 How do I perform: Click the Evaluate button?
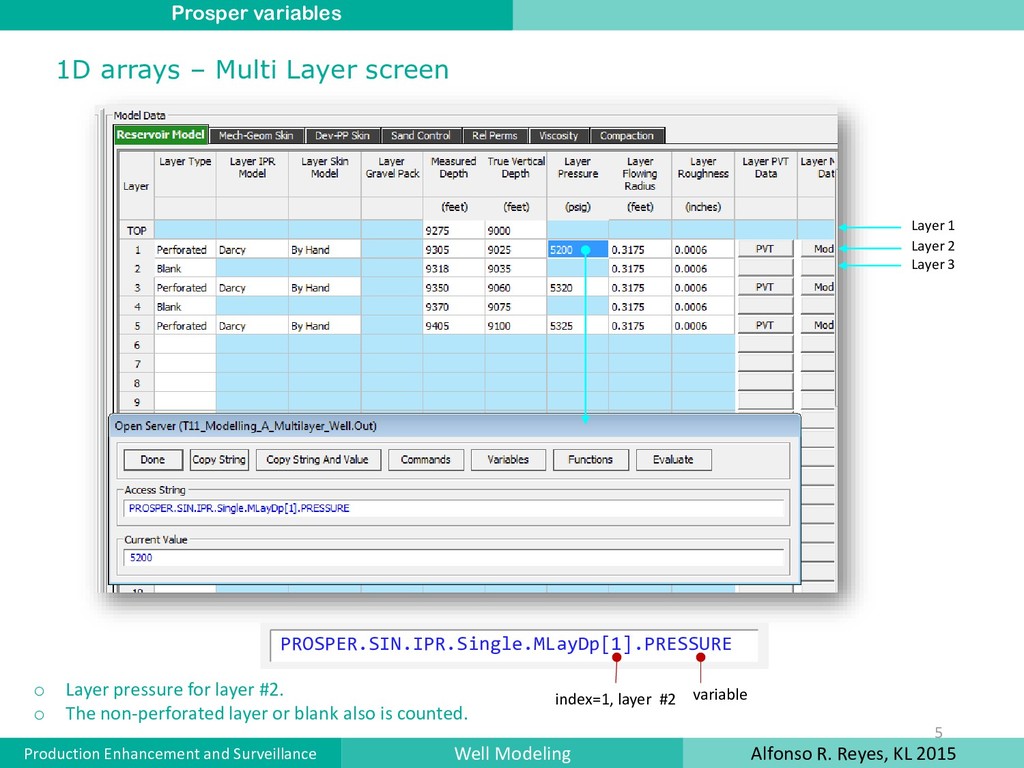(673, 460)
